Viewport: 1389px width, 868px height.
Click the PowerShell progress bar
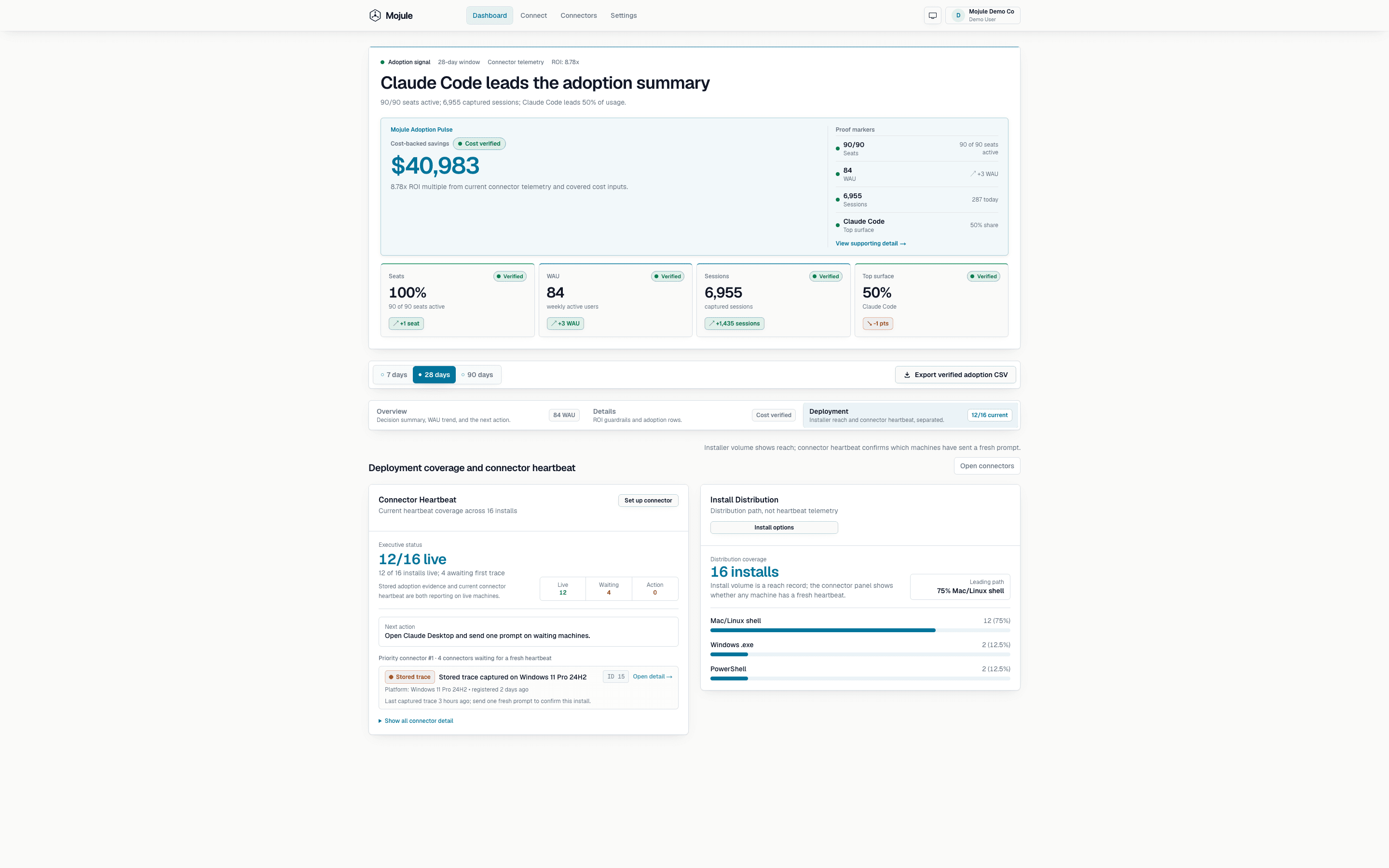point(860,678)
